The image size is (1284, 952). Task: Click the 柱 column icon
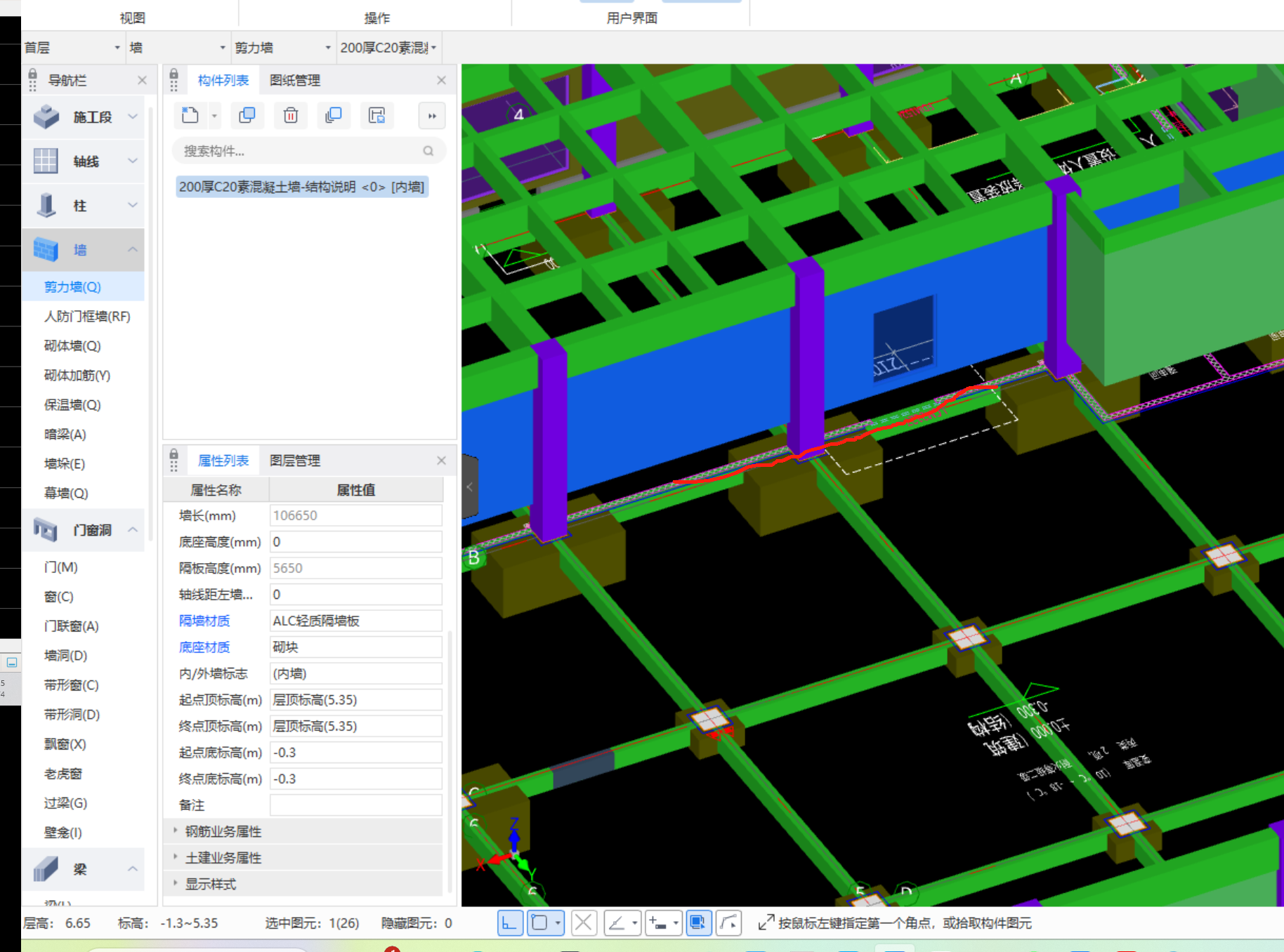click(46, 205)
